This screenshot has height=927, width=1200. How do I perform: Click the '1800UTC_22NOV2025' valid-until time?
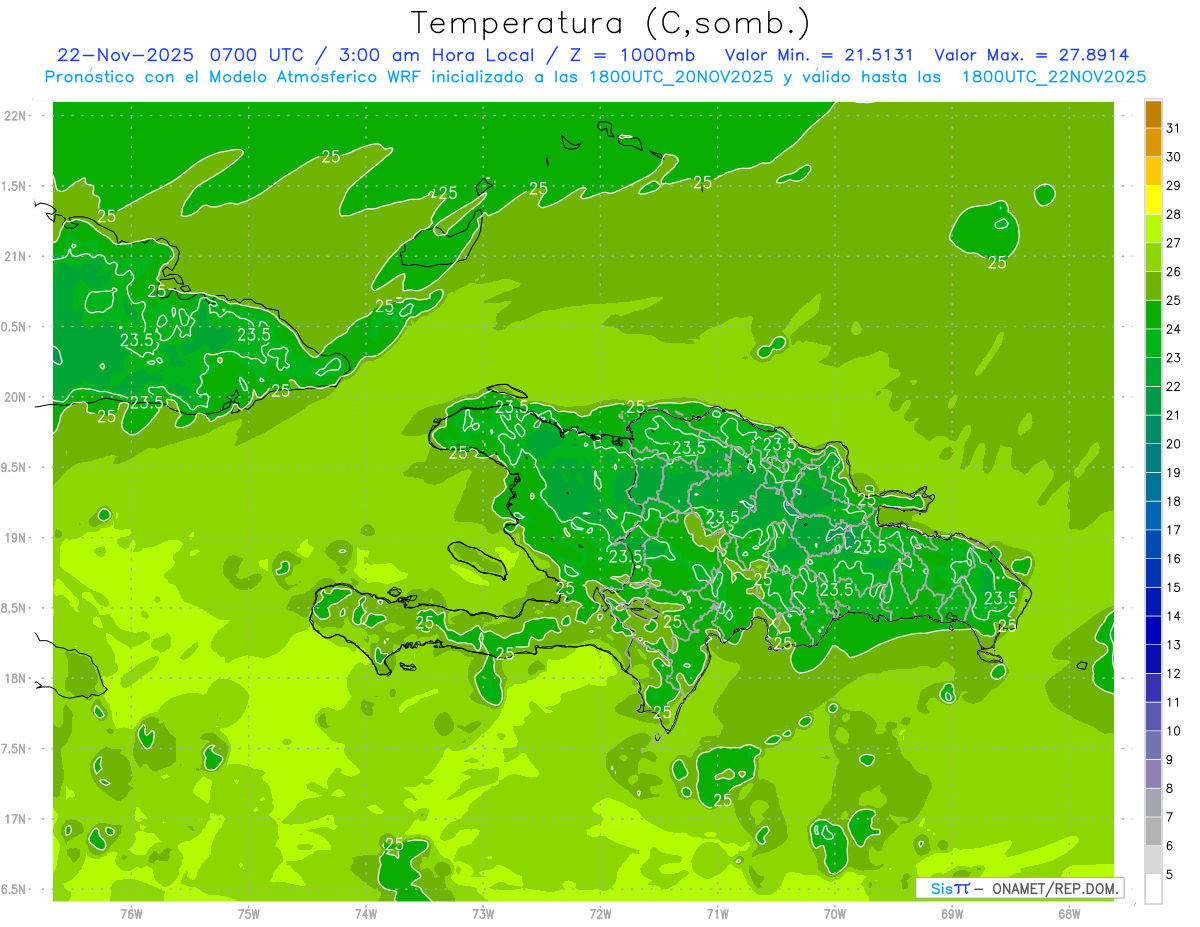1054,77
